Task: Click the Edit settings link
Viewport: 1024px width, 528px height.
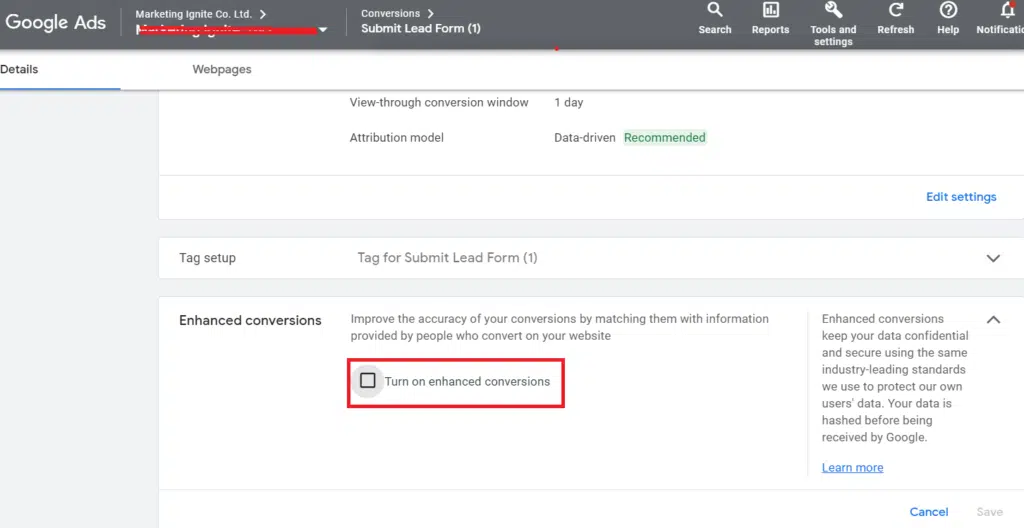Action: [x=961, y=197]
